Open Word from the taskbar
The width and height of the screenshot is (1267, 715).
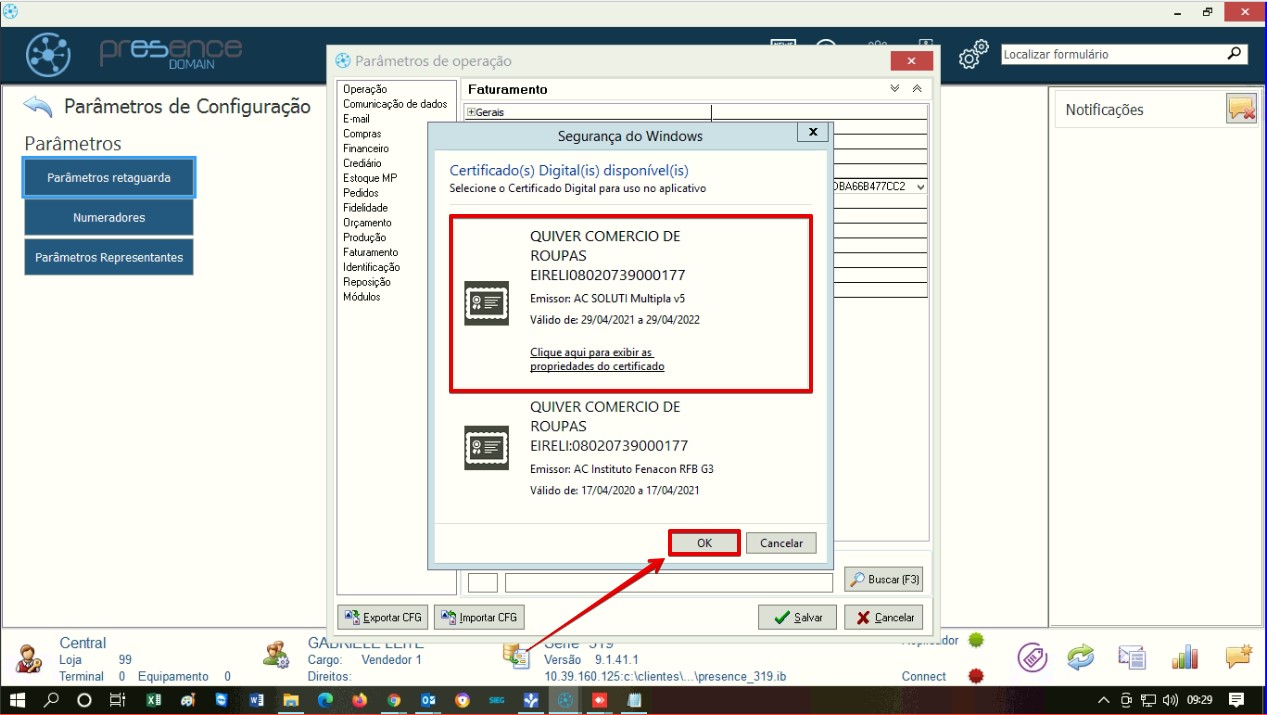(x=255, y=700)
